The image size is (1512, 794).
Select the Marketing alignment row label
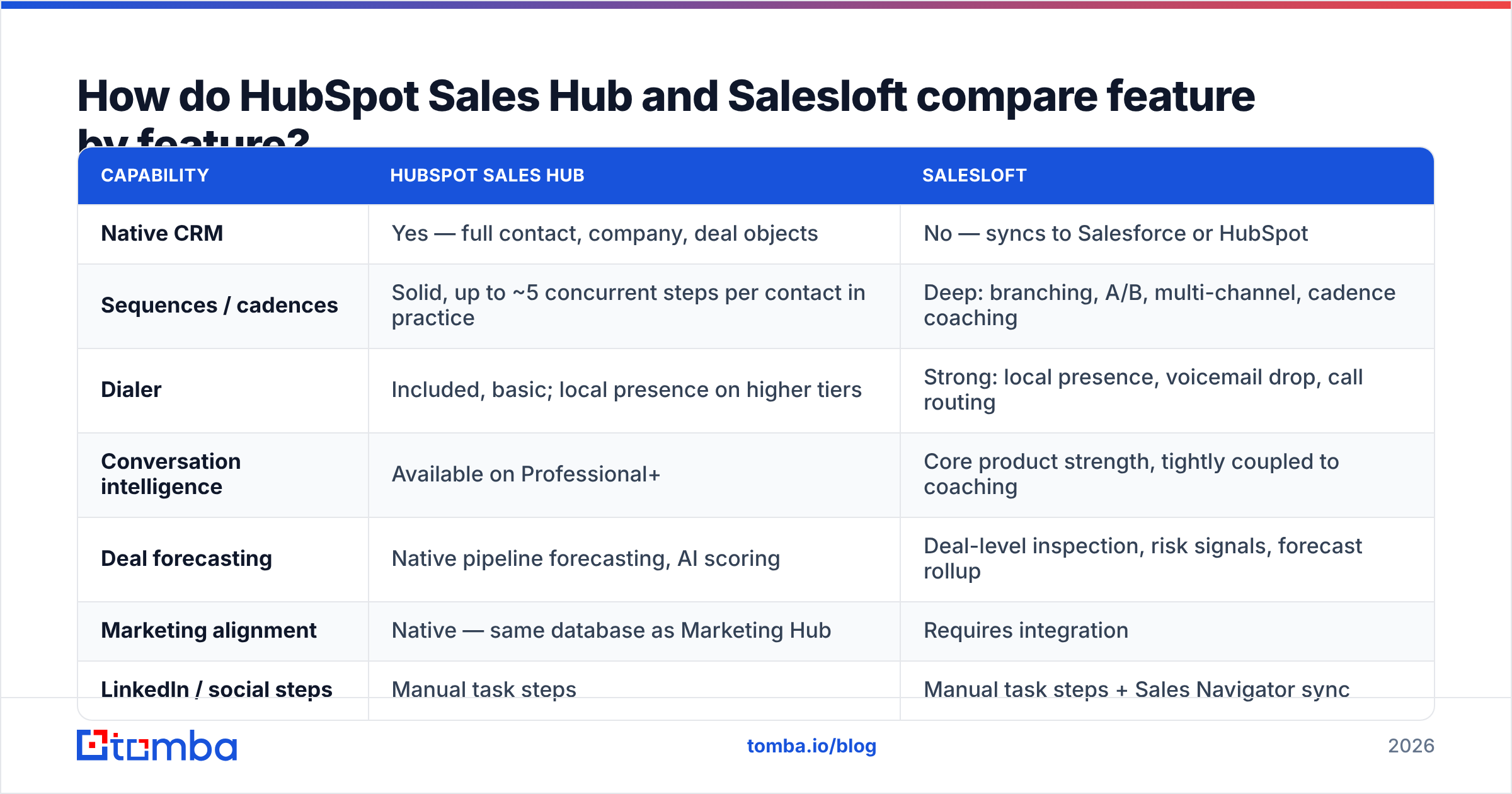209,630
